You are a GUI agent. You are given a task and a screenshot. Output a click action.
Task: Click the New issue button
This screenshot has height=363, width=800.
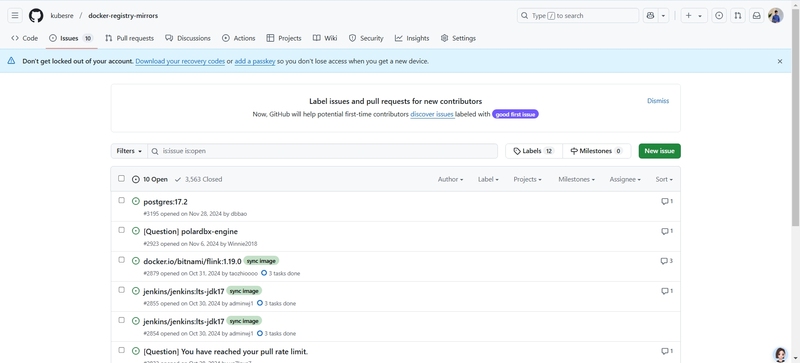coord(659,151)
